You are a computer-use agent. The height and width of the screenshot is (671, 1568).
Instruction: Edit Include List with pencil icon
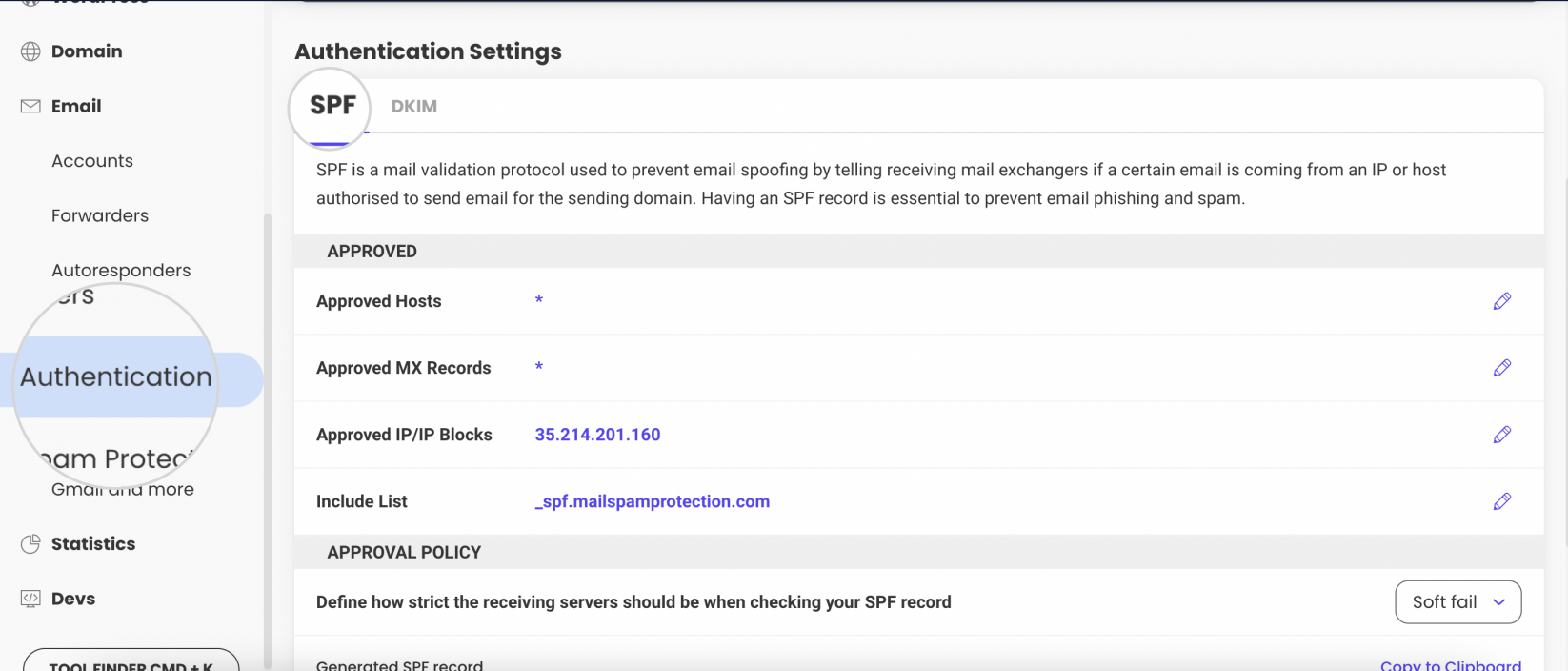1502,501
